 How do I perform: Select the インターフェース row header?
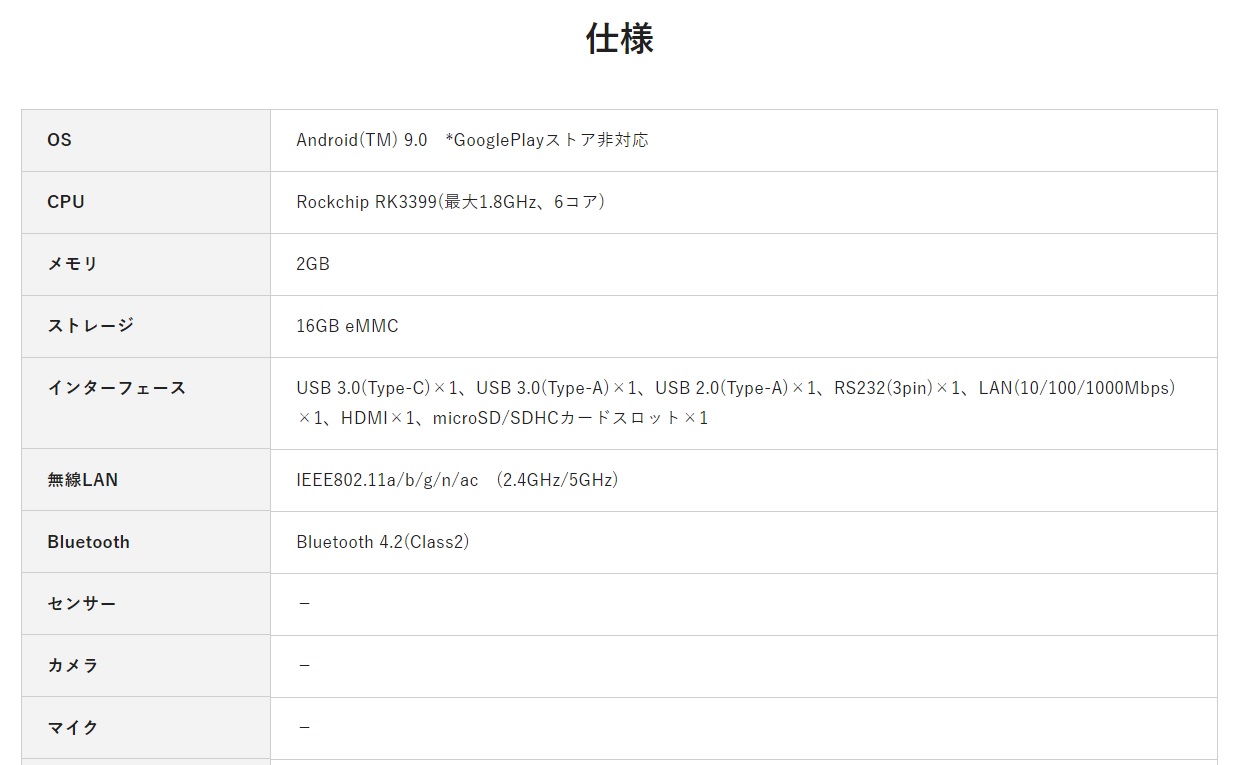coord(117,388)
